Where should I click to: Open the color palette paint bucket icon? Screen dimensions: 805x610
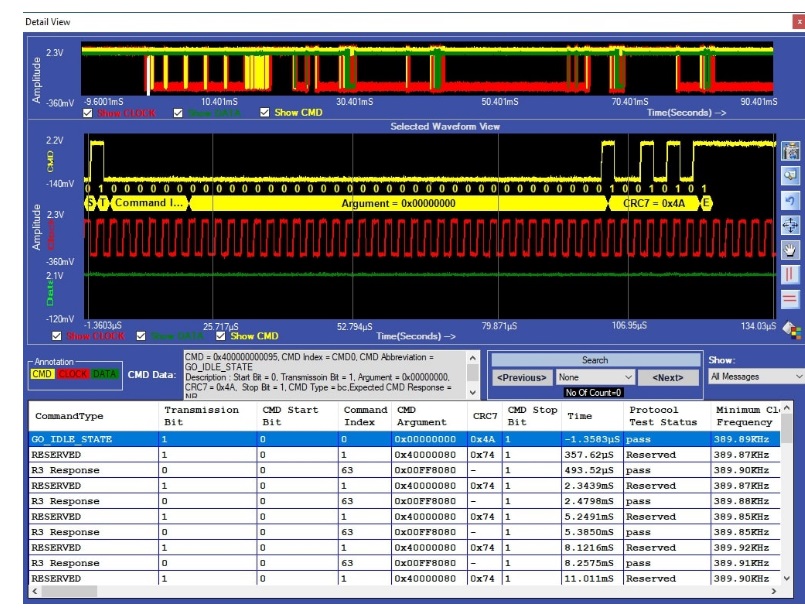pos(792,330)
